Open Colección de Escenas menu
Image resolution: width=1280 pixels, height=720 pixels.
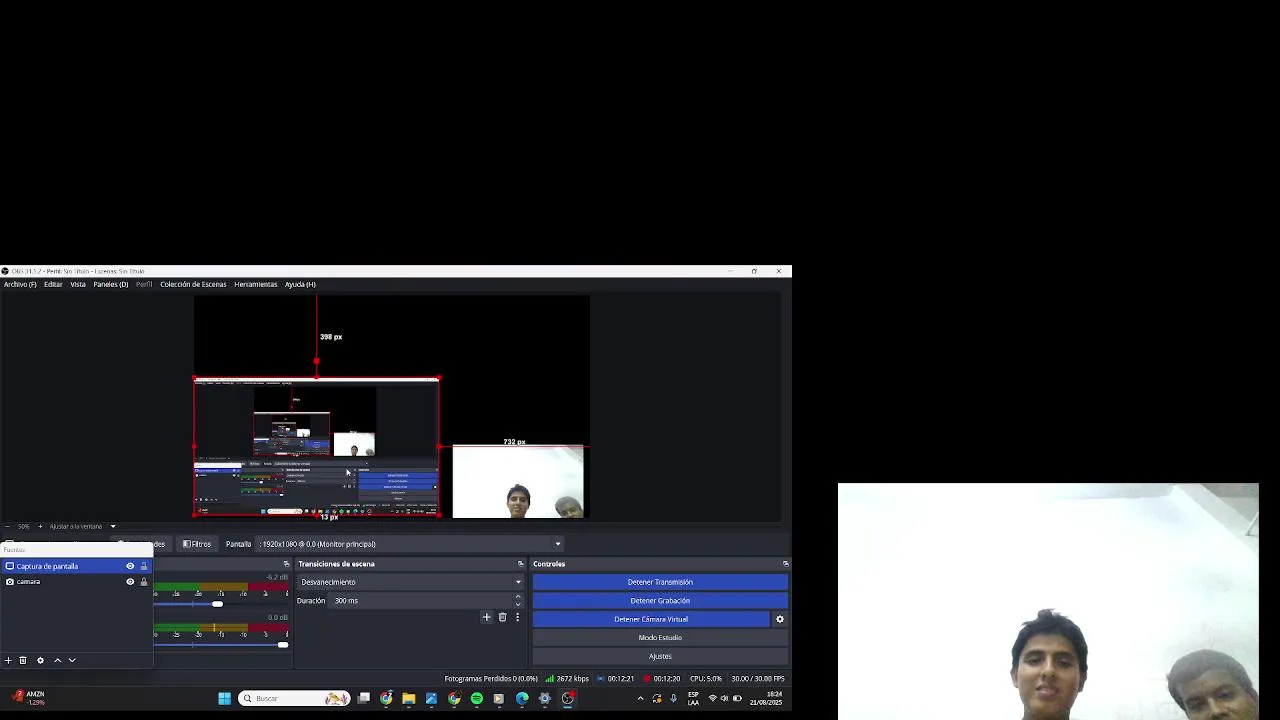pyautogui.click(x=193, y=284)
